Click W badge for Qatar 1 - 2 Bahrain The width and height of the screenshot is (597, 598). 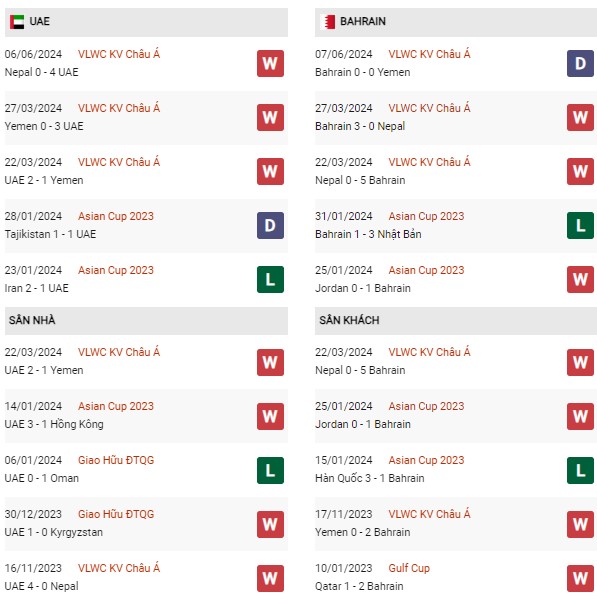point(580,578)
